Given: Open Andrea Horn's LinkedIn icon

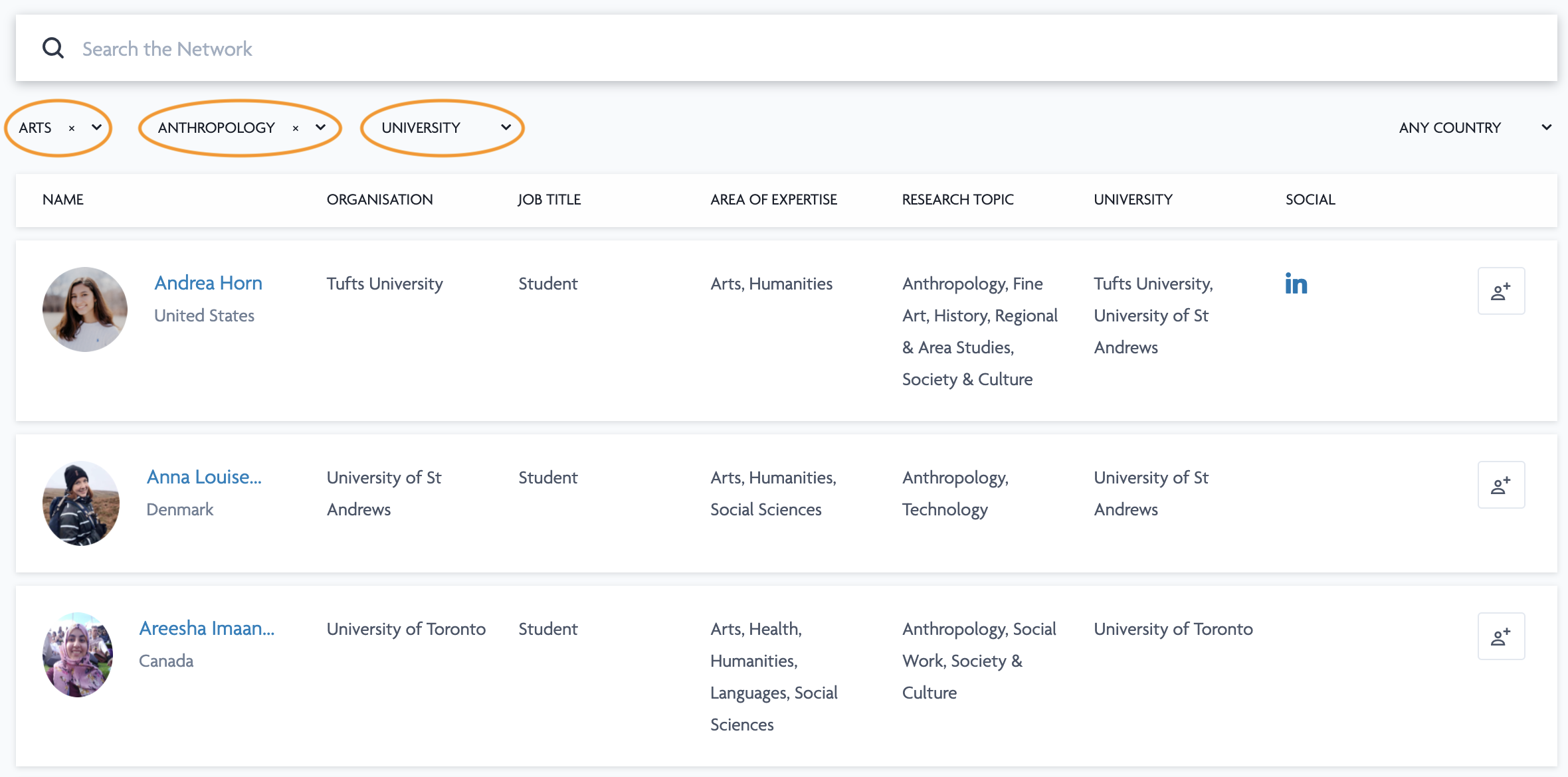Looking at the screenshot, I should coord(1296,284).
